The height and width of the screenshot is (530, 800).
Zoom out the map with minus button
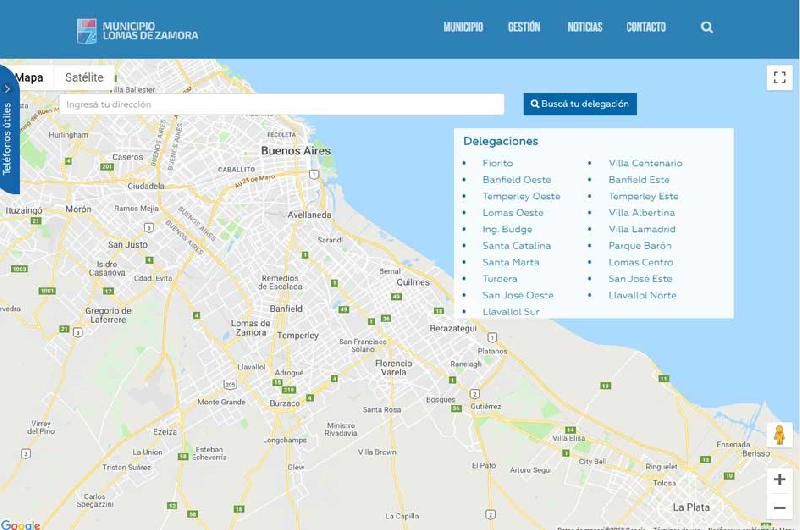(x=779, y=508)
